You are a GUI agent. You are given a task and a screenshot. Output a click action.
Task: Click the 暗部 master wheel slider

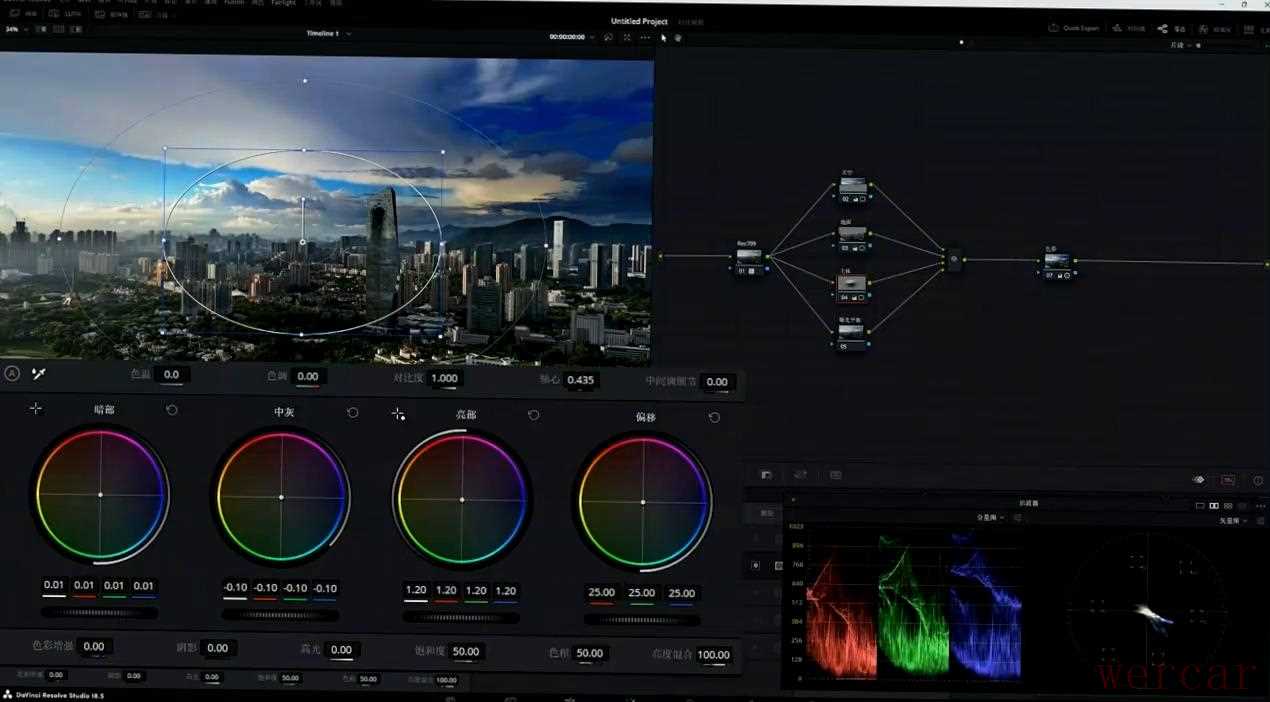[99, 612]
